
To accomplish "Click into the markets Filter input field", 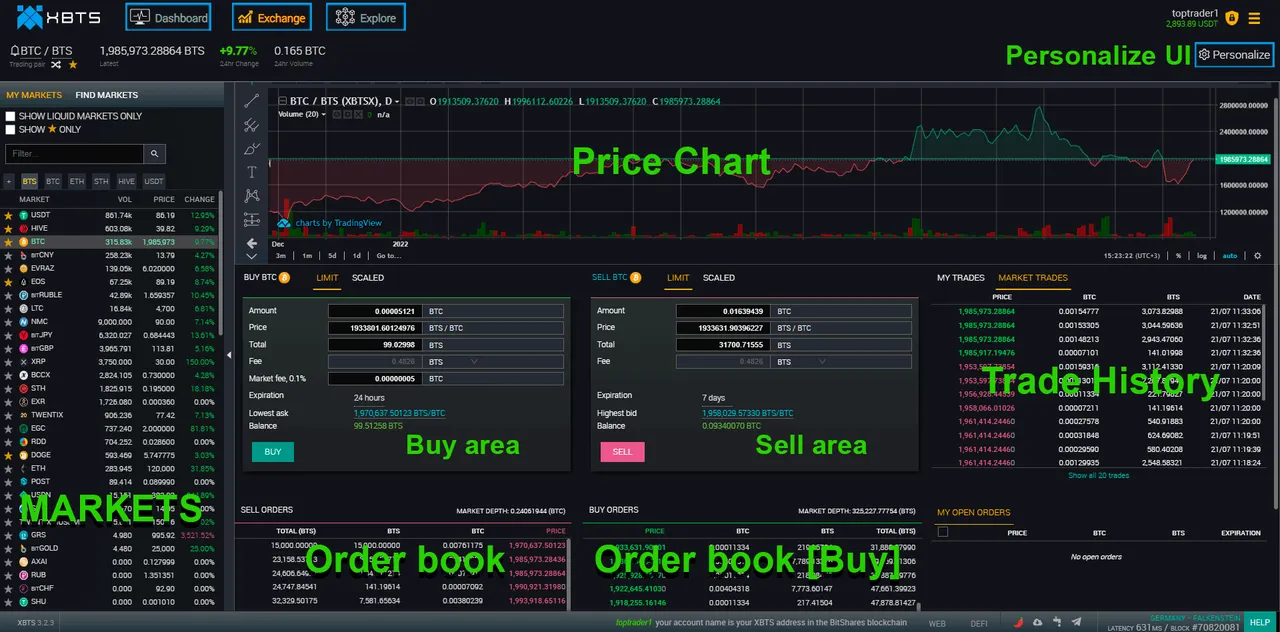I will pos(74,154).
